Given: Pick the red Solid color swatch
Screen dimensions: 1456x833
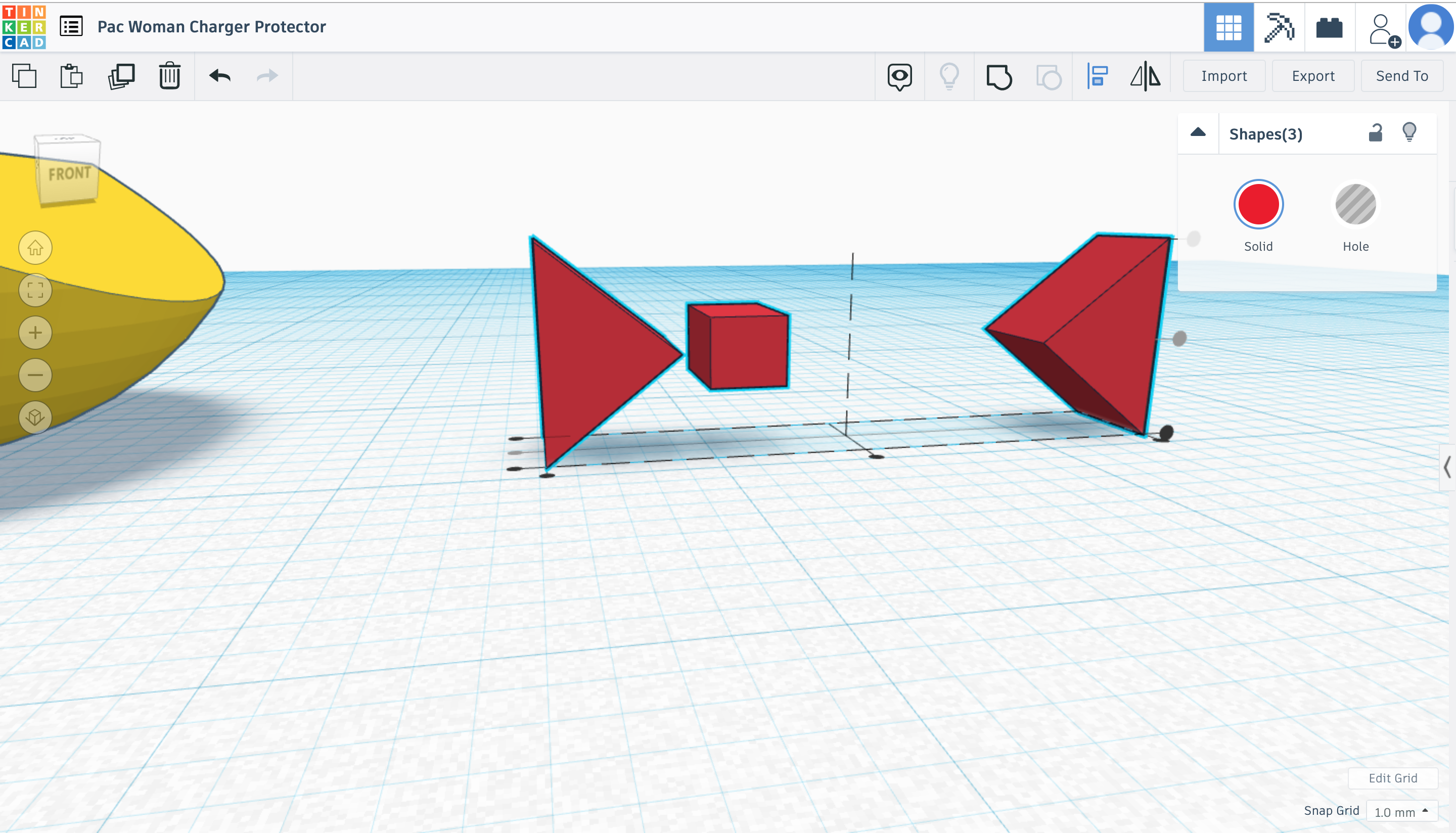Looking at the screenshot, I should pyautogui.click(x=1258, y=205).
